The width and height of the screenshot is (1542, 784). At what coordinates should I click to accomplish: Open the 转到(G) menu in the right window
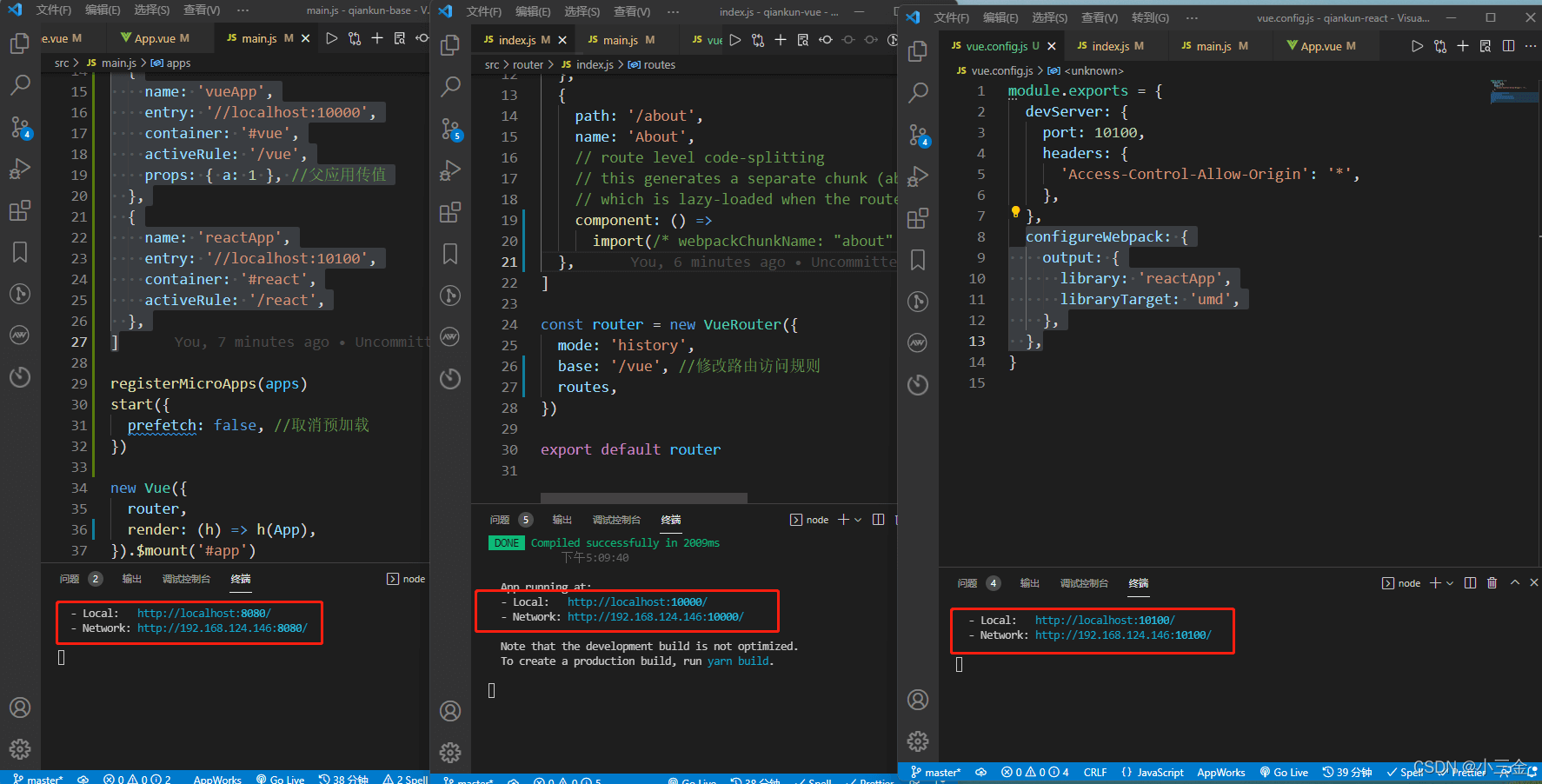[1149, 17]
